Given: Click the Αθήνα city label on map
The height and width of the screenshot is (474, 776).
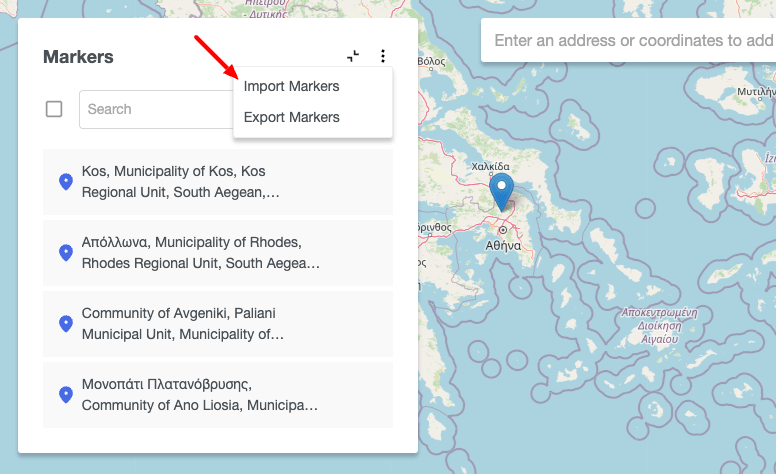Looking at the screenshot, I should [x=503, y=245].
